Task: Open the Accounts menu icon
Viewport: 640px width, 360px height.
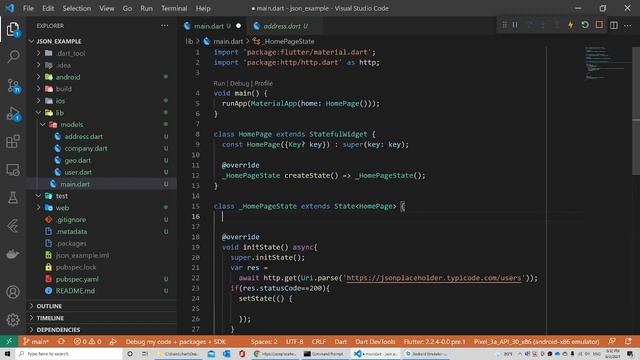Action: click(13, 292)
